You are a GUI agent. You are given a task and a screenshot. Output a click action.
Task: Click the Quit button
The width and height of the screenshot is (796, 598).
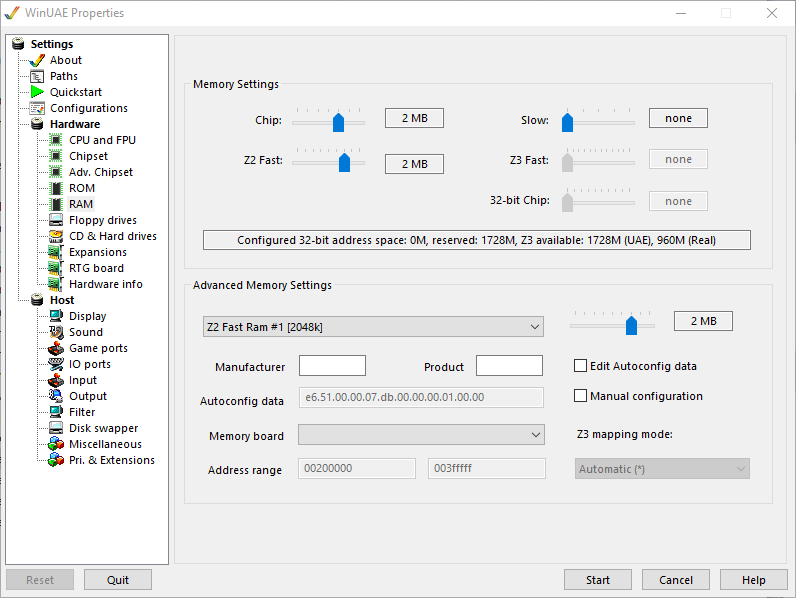[118, 580]
